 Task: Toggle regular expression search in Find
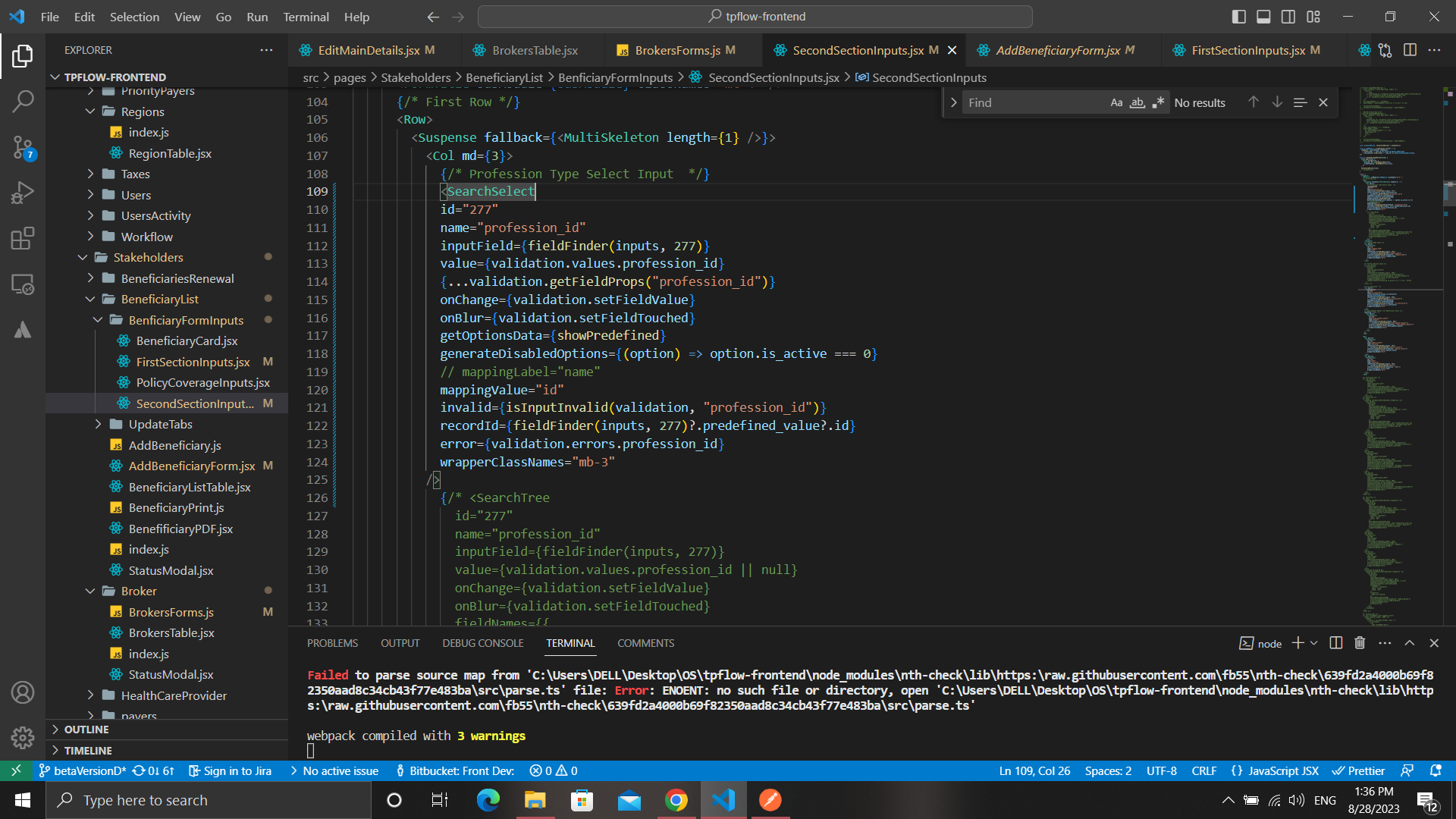pyautogui.click(x=1158, y=102)
